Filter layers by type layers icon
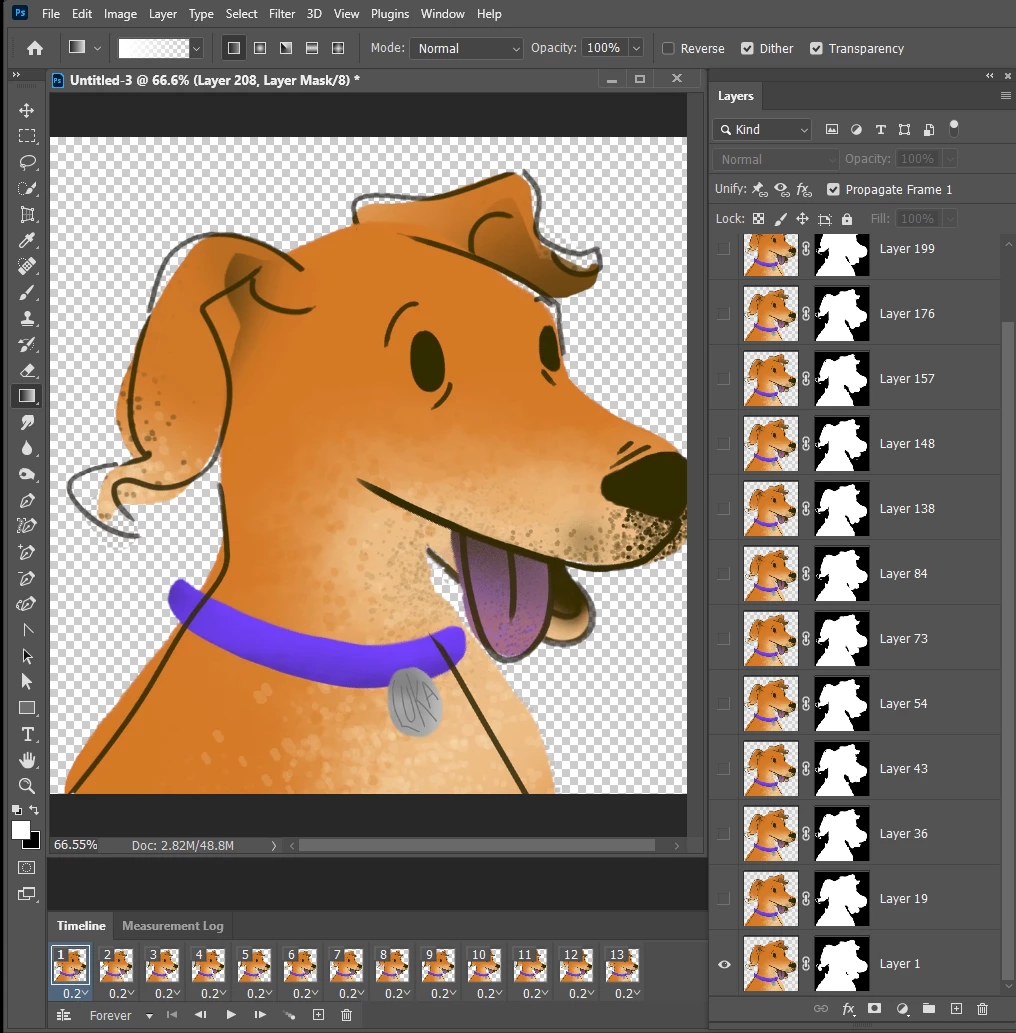This screenshot has width=1016, height=1033. [880, 130]
